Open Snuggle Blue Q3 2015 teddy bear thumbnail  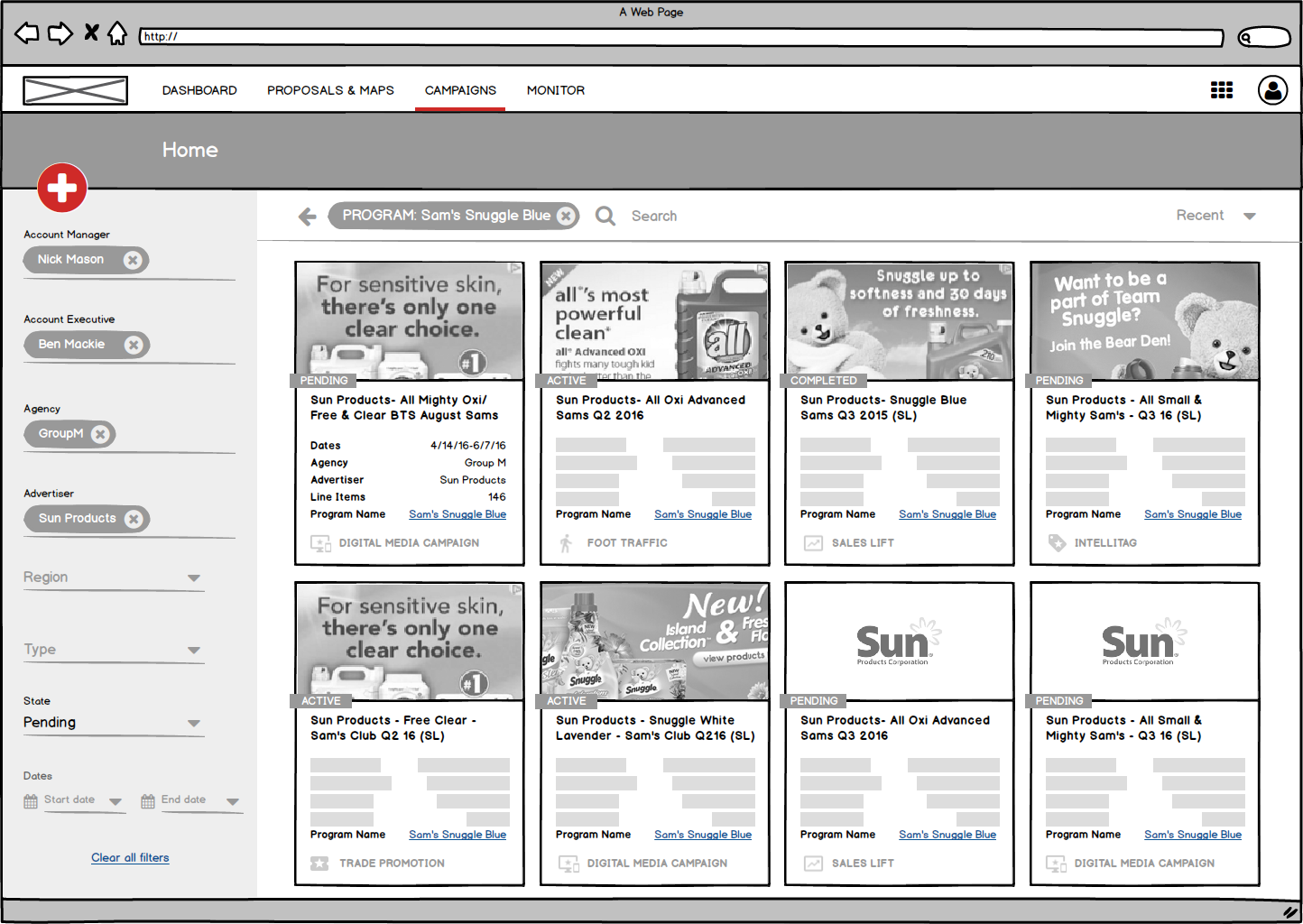[x=900, y=321]
